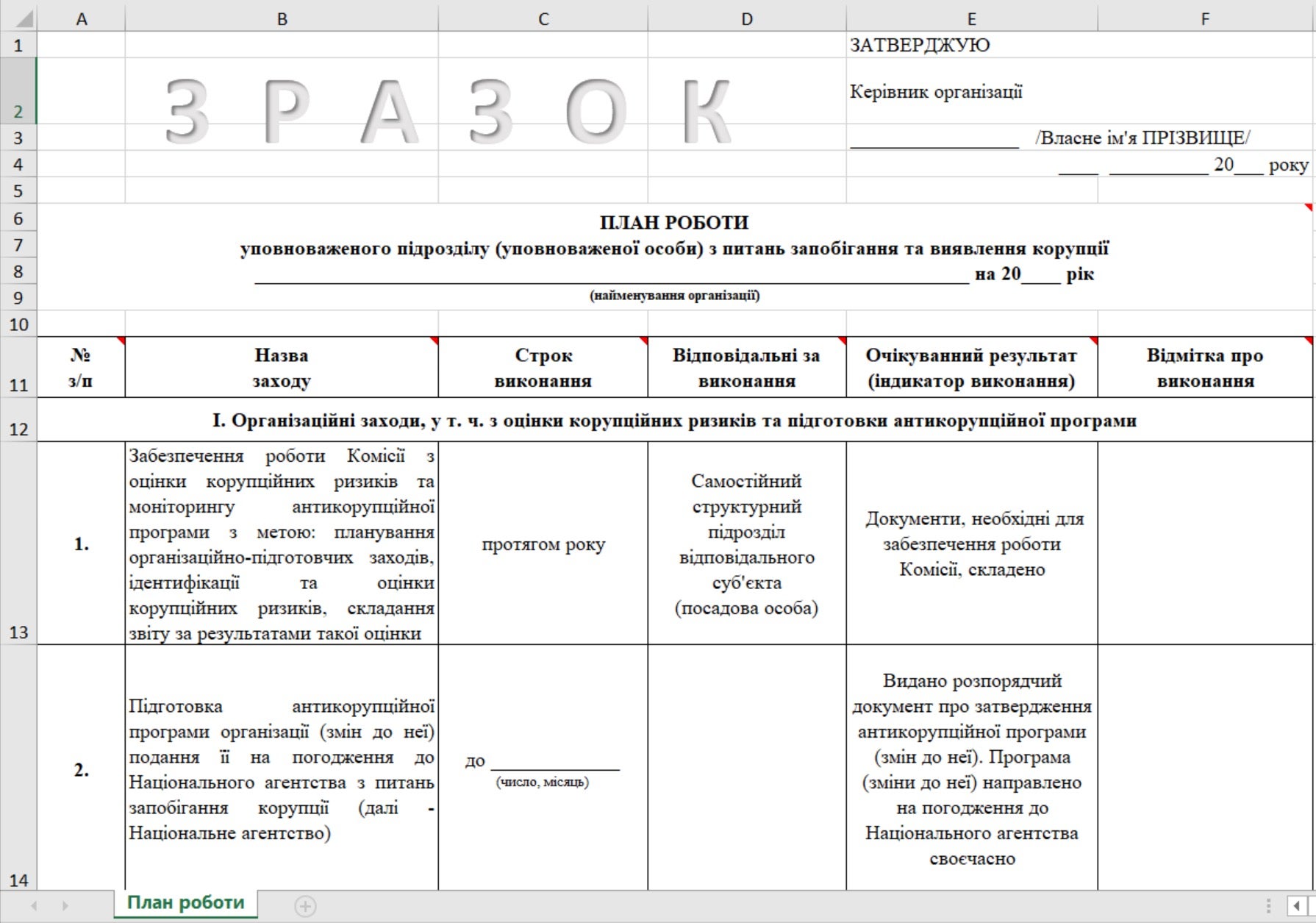Open the План роботи sheet tab
Screen dimensions: 1316x923
pos(185,903)
